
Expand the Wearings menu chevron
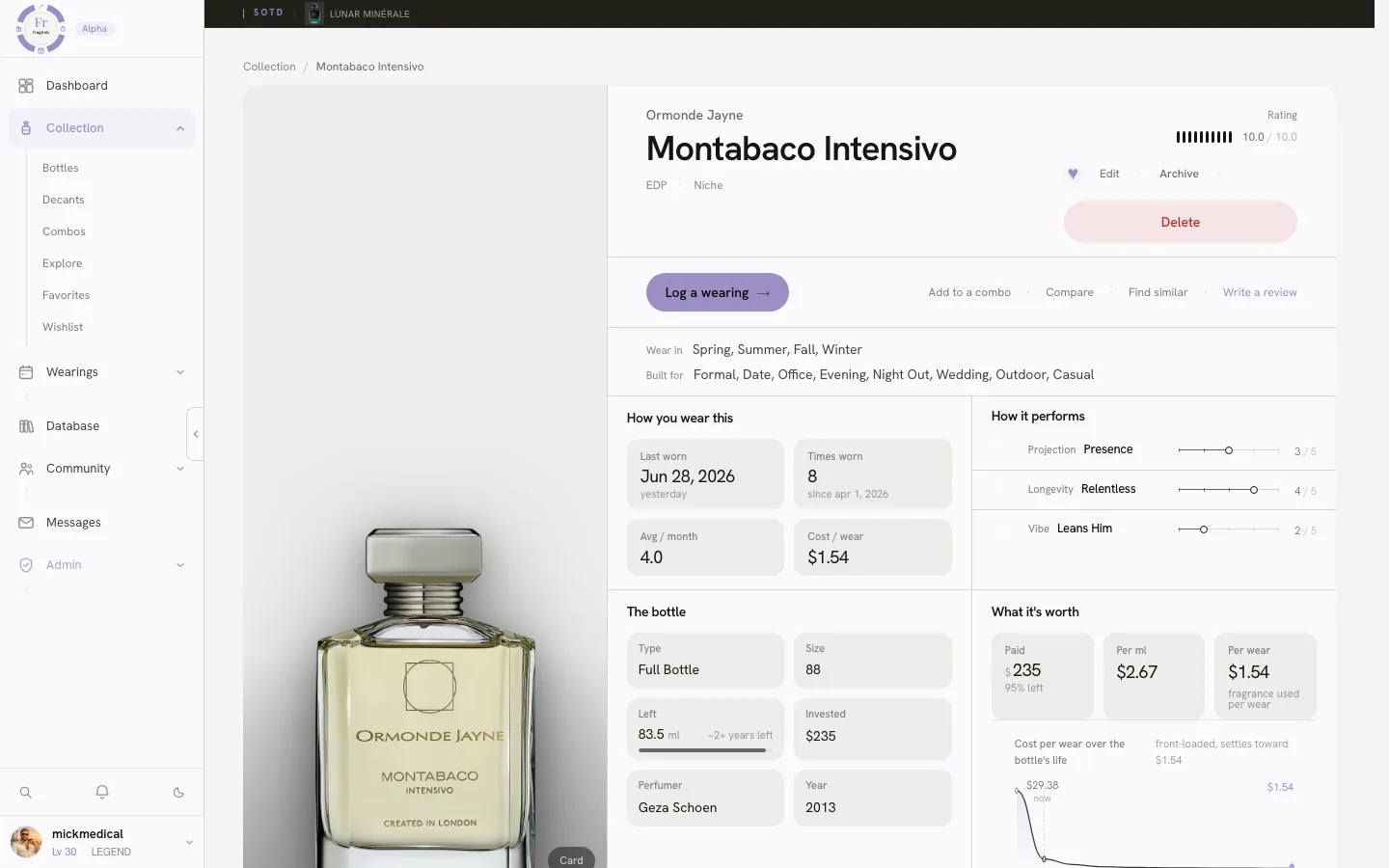pos(180,372)
